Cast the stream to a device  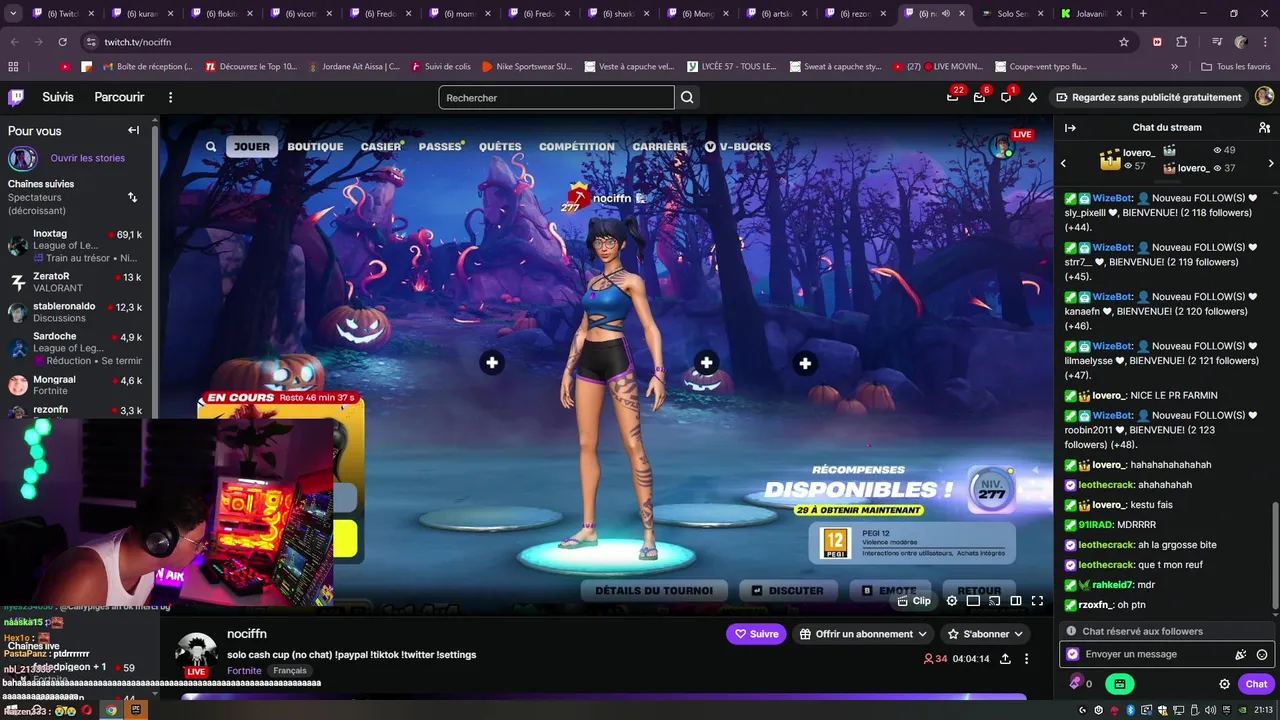(995, 601)
